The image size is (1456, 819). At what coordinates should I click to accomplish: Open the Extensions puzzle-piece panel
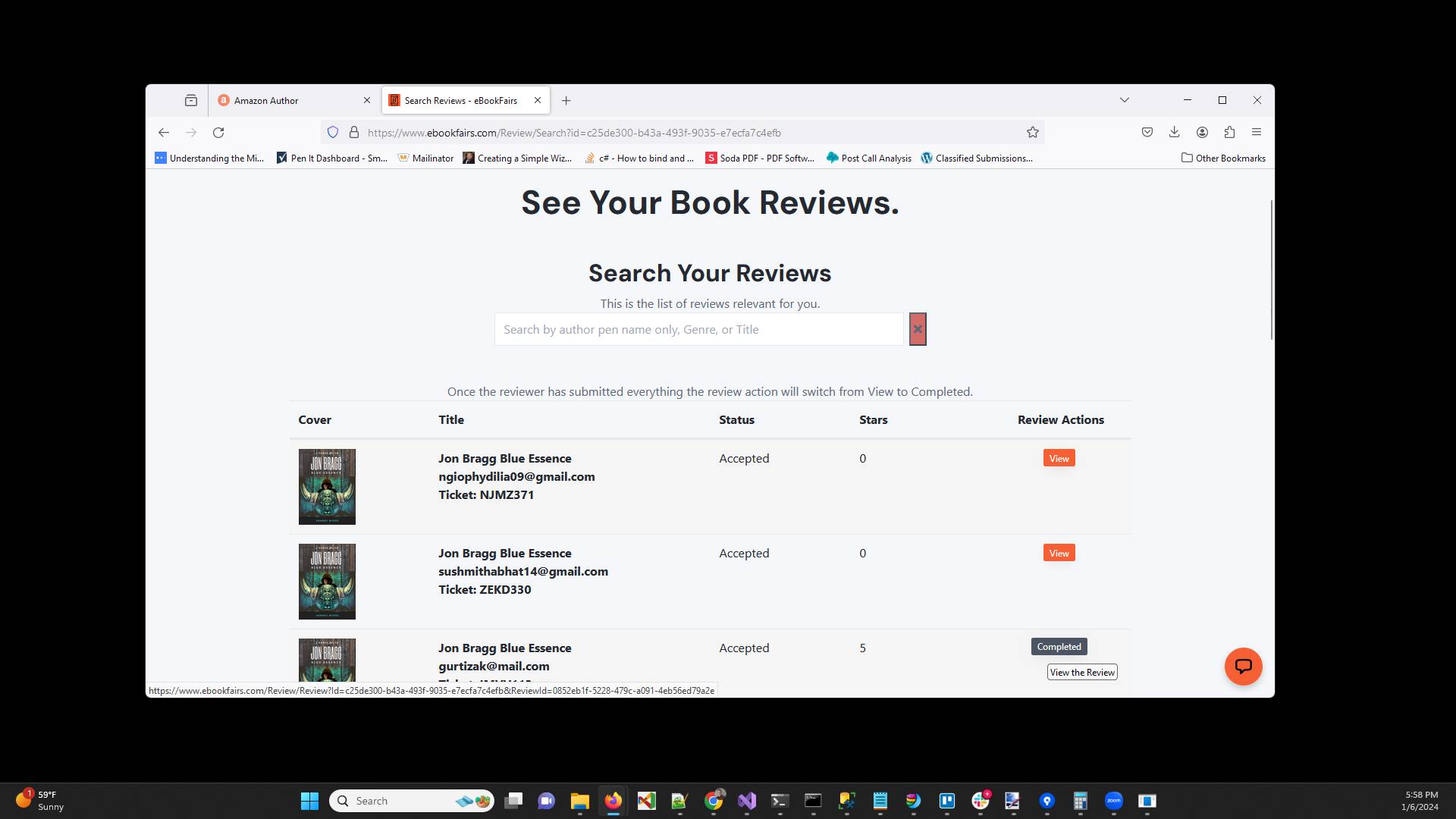[x=1228, y=132]
